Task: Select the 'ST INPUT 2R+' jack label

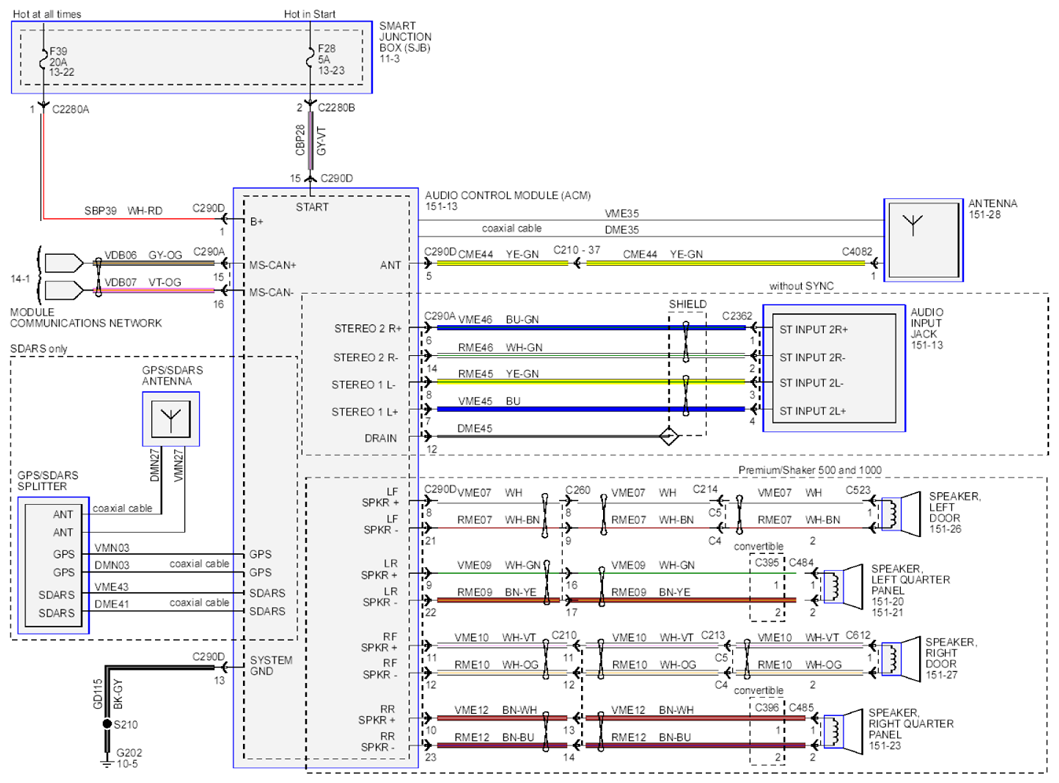Action: (x=813, y=330)
